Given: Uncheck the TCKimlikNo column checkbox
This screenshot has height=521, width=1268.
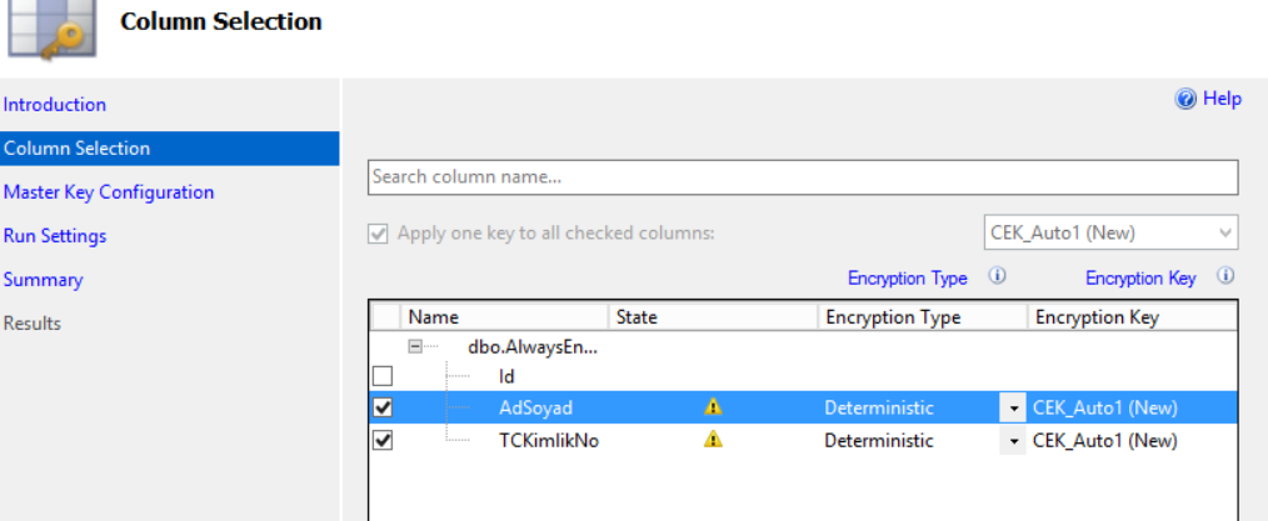Looking at the screenshot, I should pos(383,440).
